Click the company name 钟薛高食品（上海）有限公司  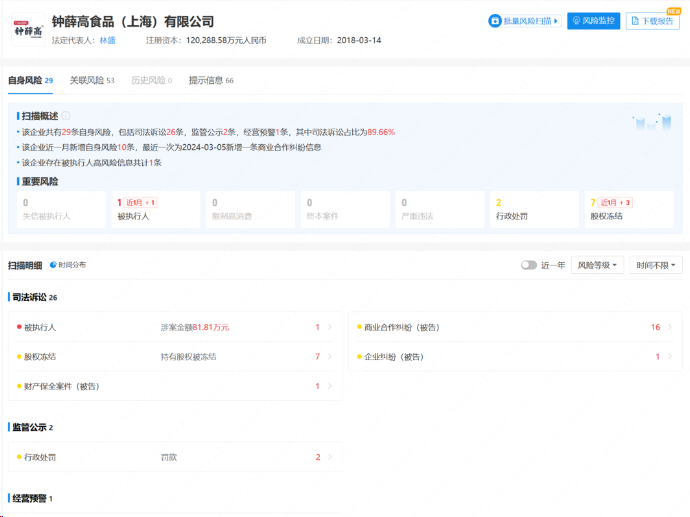pyautogui.click(x=133, y=22)
